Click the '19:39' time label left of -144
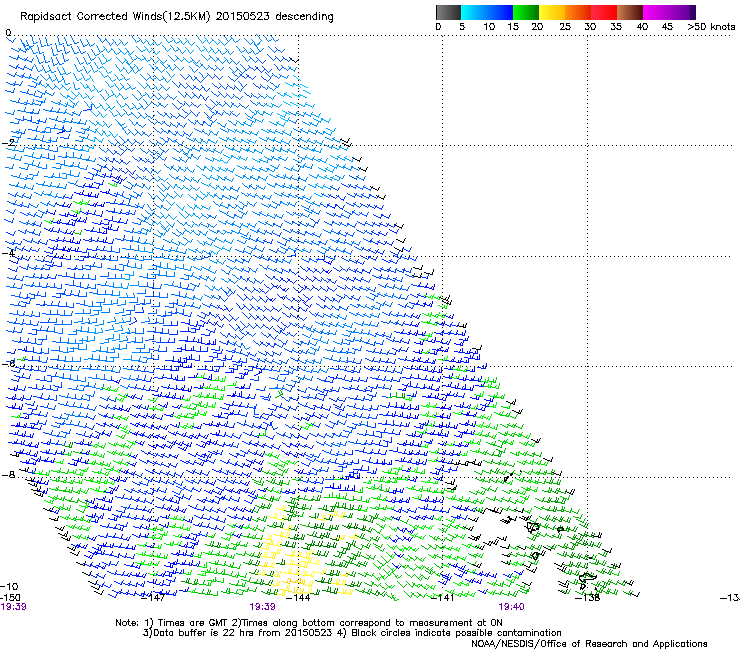The width and height of the screenshot is (740, 650). (x=262, y=607)
